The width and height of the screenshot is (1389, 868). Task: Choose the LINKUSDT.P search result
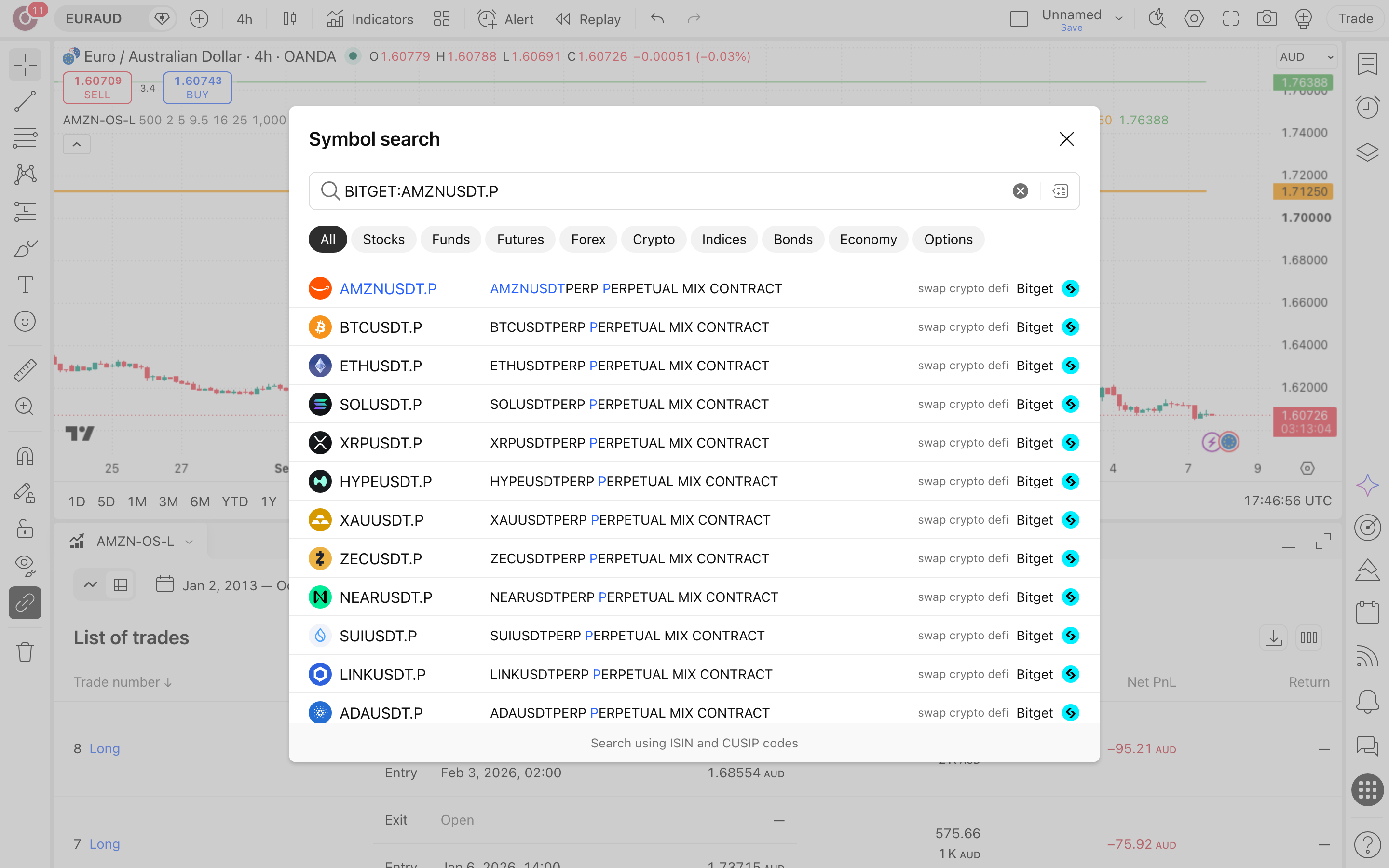pos(694,674)
